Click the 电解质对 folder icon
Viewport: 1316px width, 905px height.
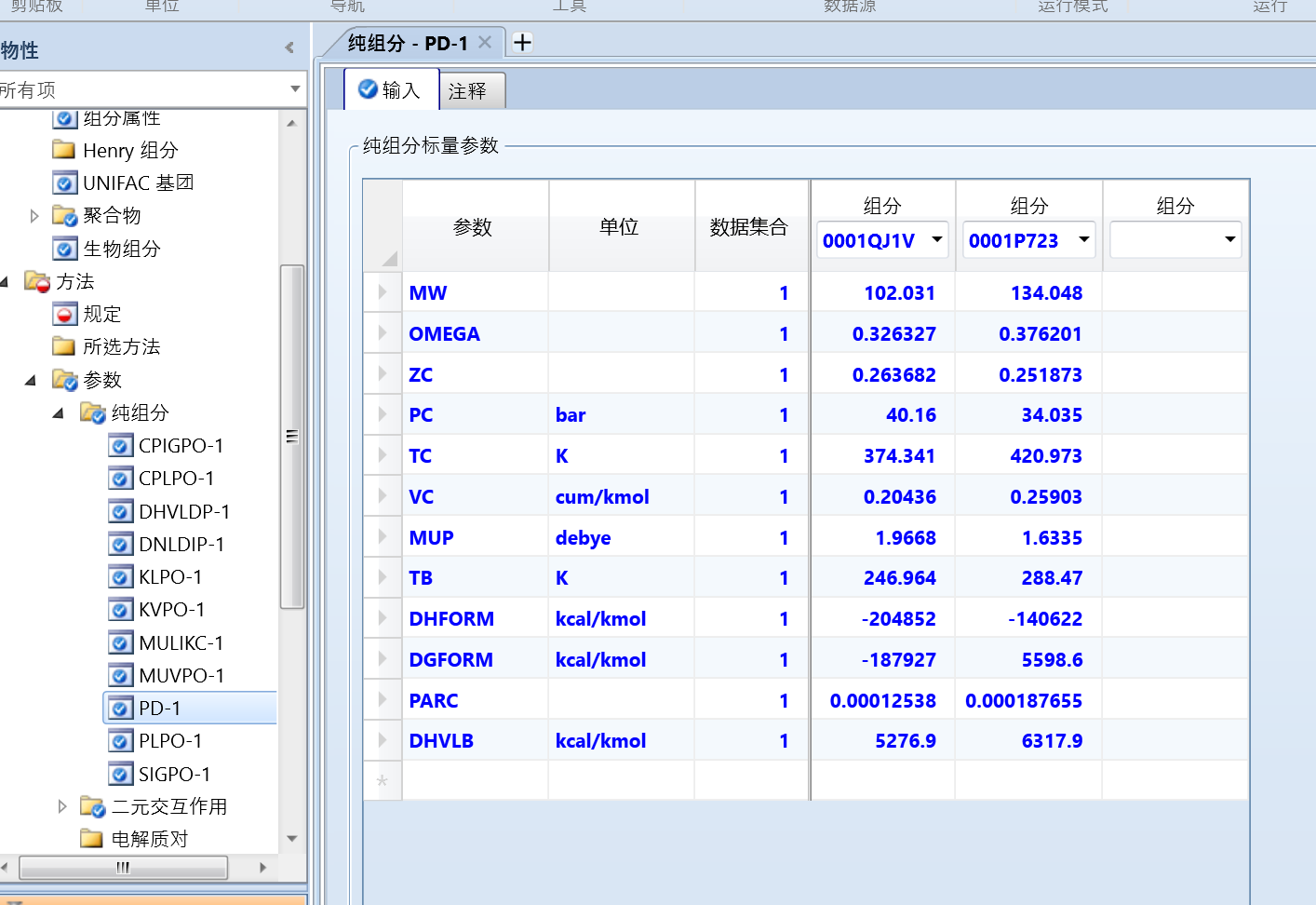pos(91,839)
